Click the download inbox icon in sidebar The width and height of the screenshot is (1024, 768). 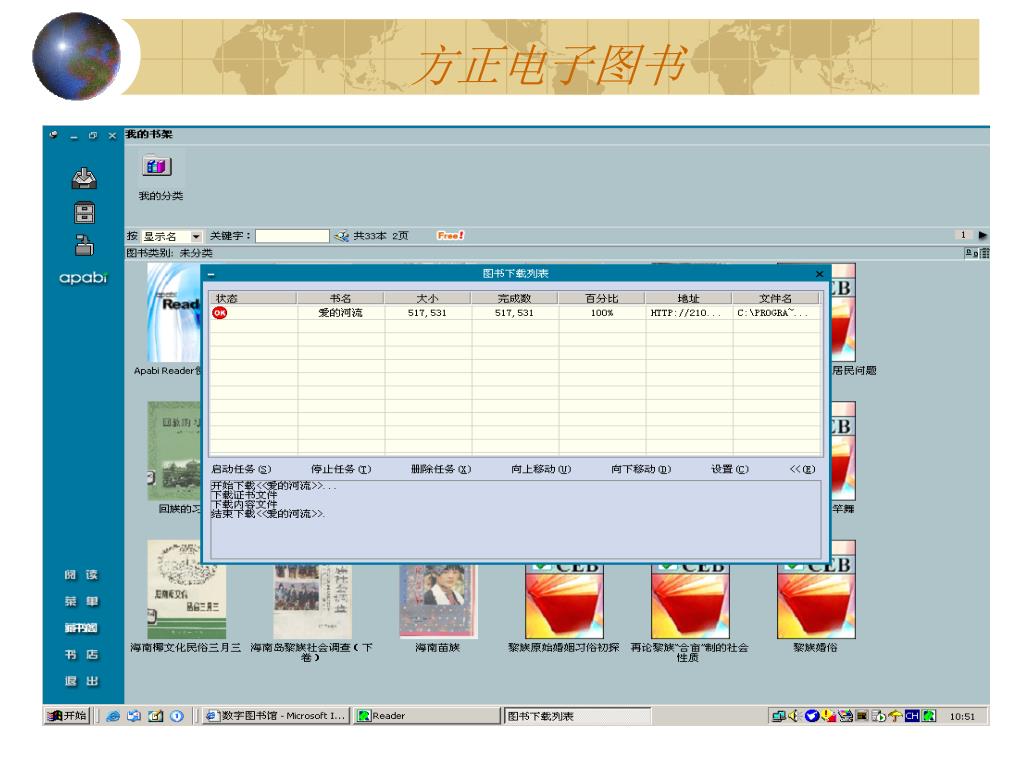coord(84,178)
